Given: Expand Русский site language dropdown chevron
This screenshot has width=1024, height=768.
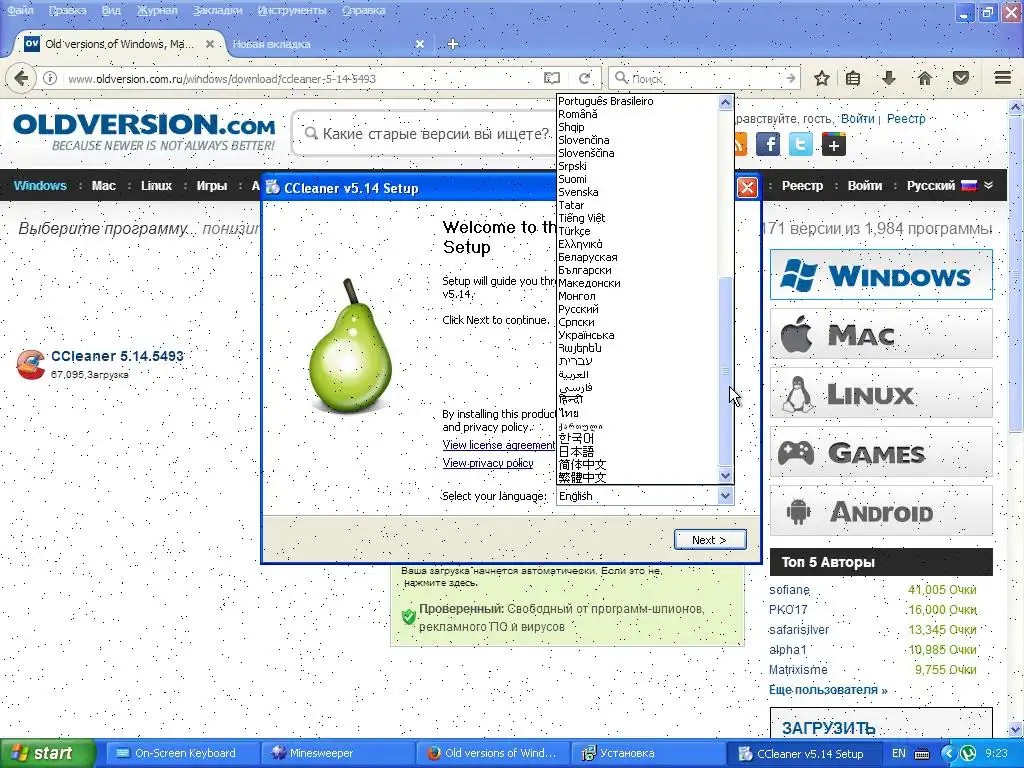Looking at the screenshot, I should click(x=989, y=185).
